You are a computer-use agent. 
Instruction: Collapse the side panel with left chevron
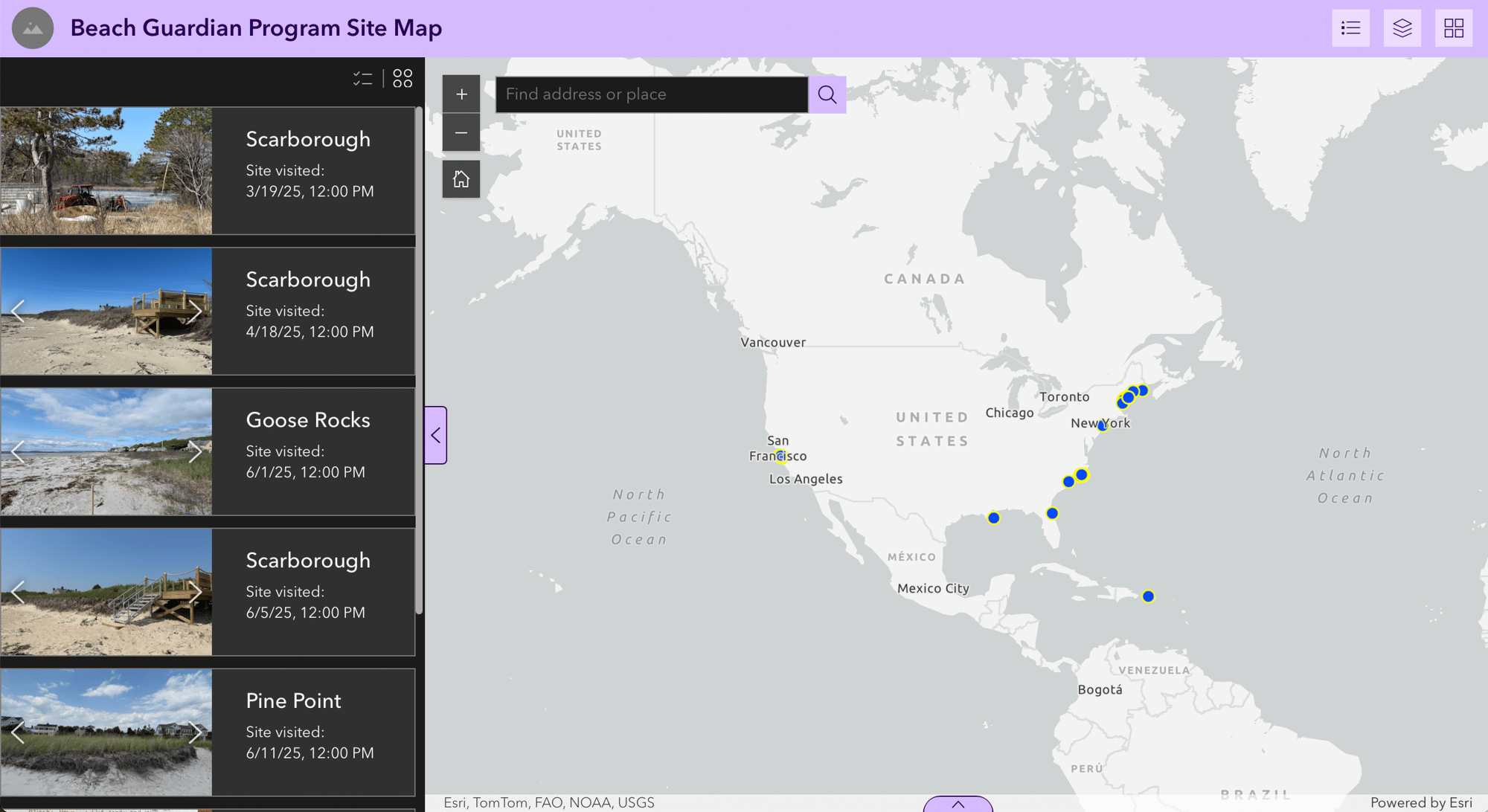pos(436,436)
